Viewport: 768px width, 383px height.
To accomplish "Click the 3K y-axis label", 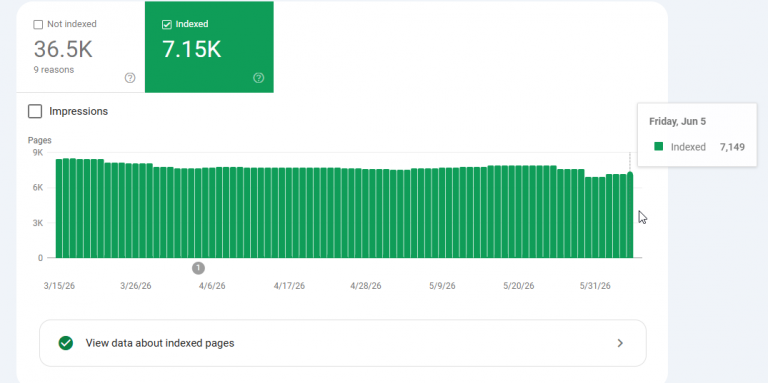I will [38, 223].
